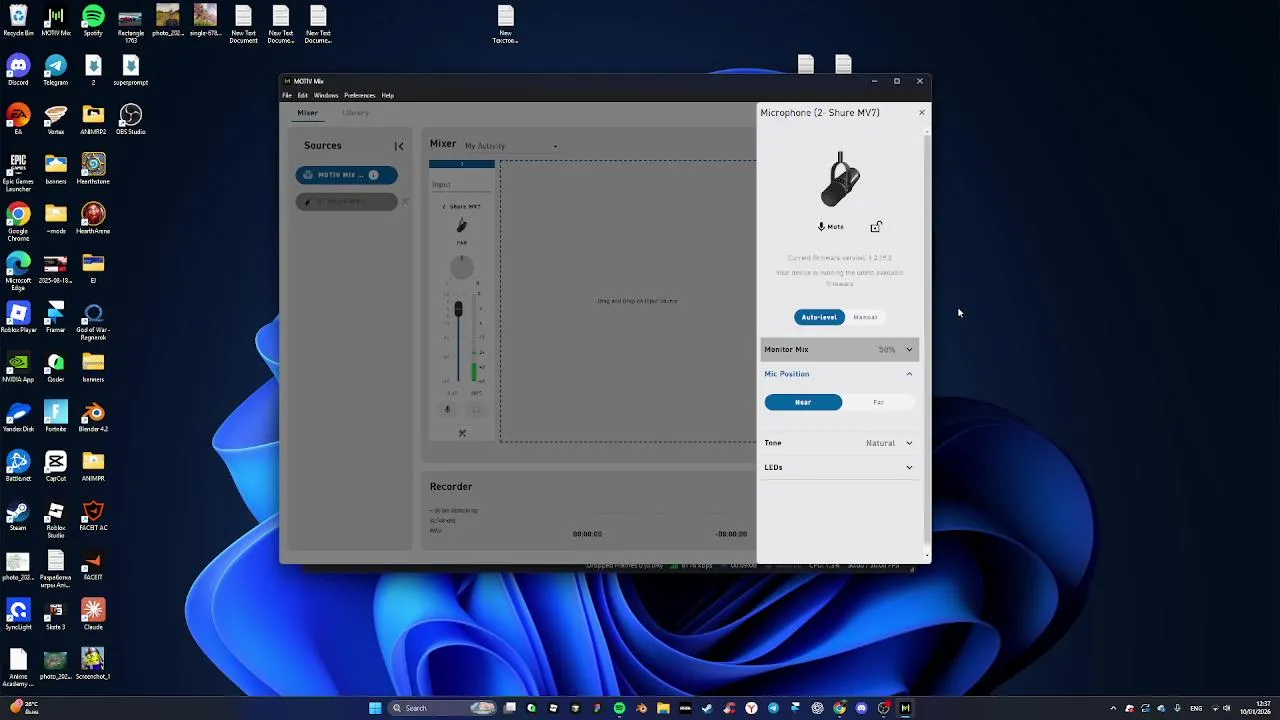Show hidden system tray icons
The image size is (1280, 720).
tap(1113, 708)
